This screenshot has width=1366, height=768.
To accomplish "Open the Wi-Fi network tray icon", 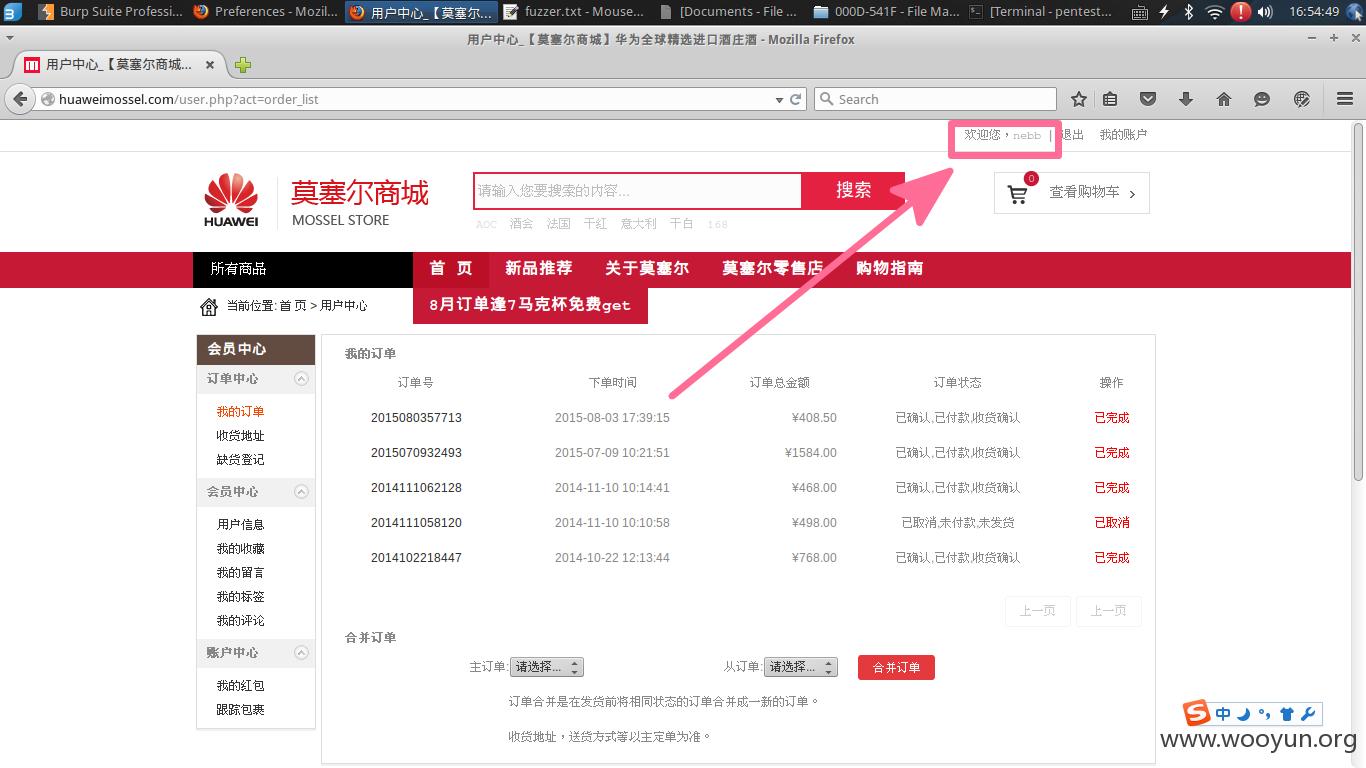I will tap(1214, 12).
